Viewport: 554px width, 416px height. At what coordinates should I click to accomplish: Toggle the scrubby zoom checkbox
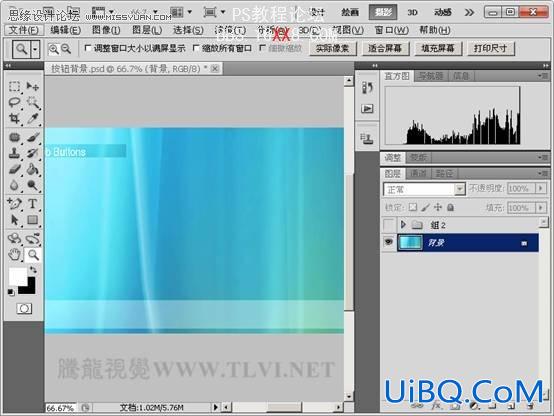point(262,48)
